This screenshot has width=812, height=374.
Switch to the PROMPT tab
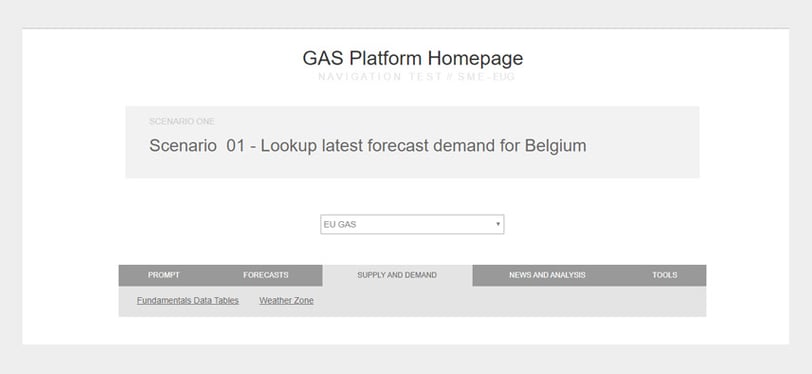[164, 275]
